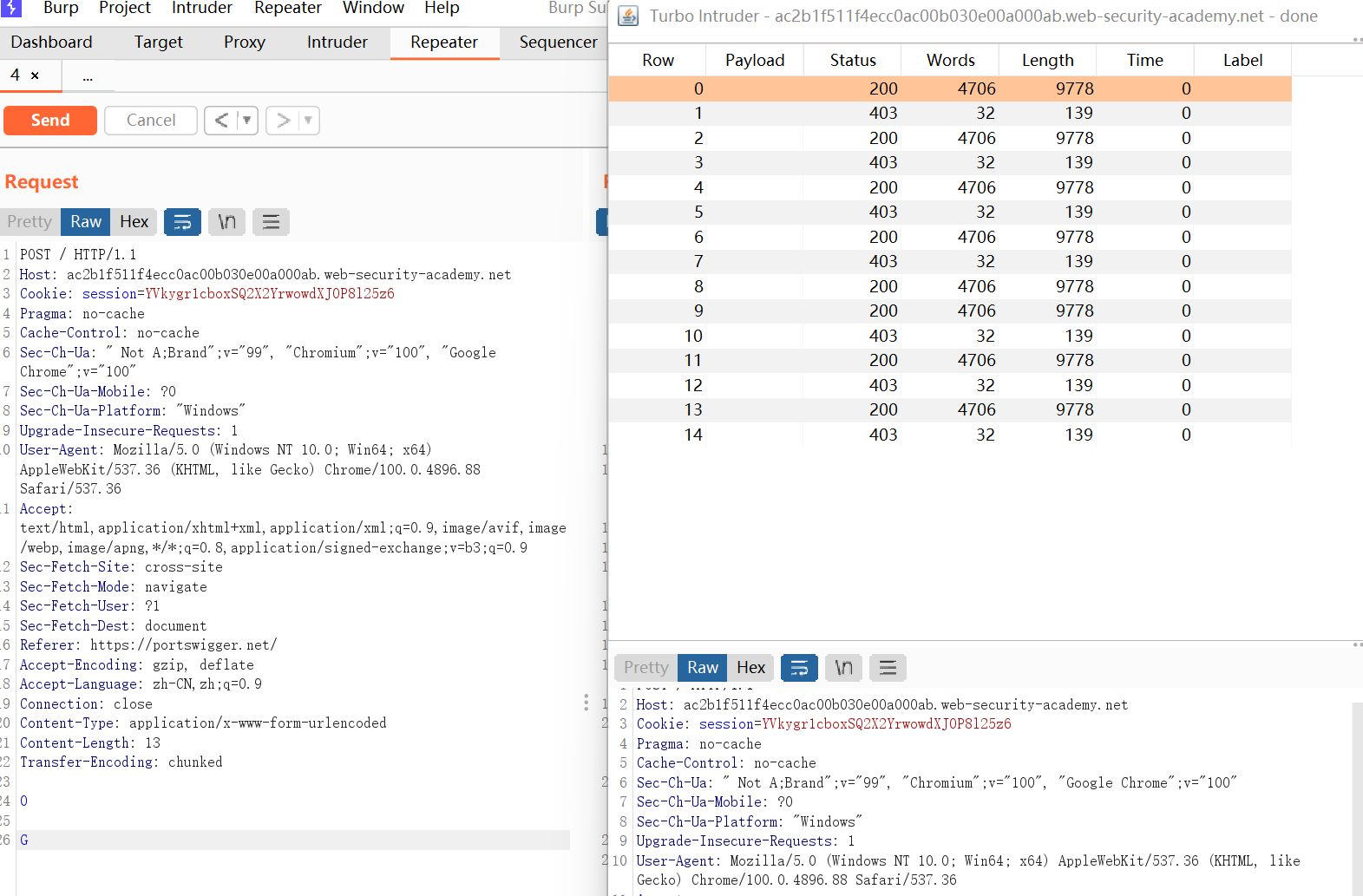Select result row 9 in Turbo Intruder table
Viewport: 1363px width, 896px height.
950,311
